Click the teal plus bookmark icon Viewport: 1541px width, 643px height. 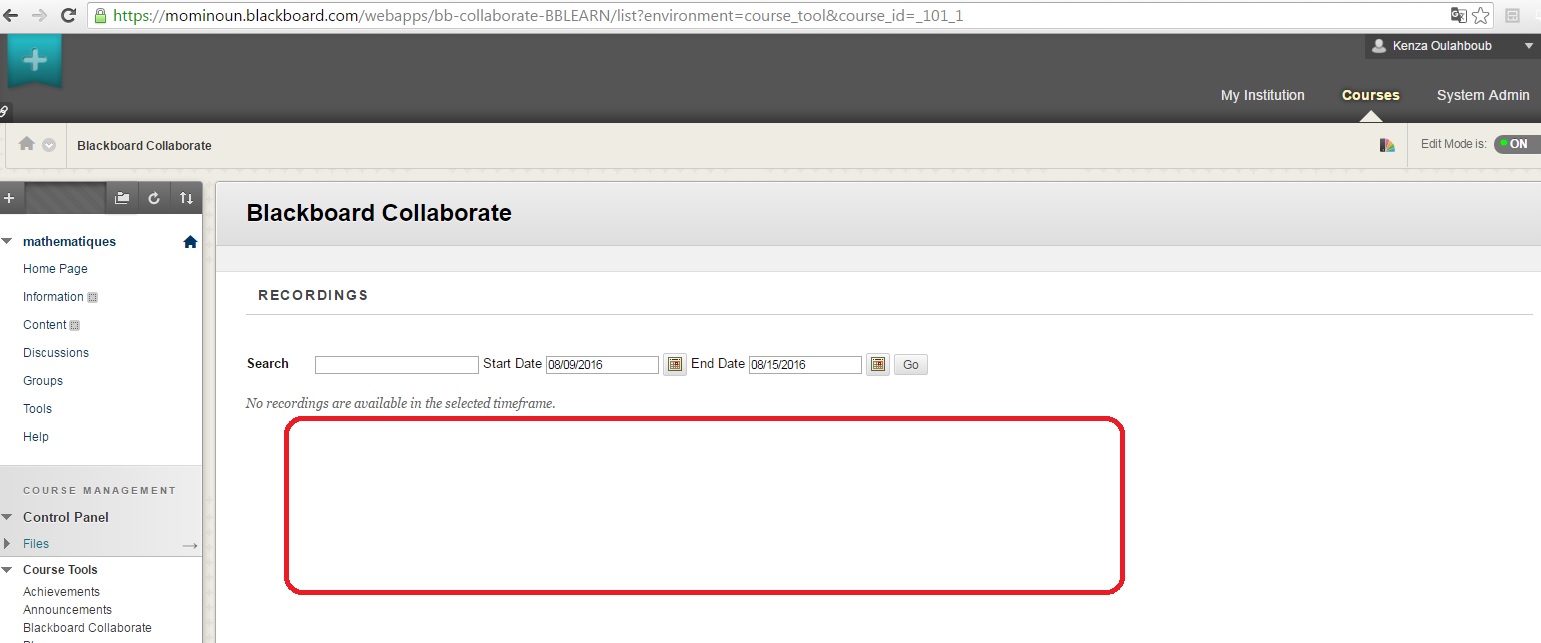coord(35,61)
